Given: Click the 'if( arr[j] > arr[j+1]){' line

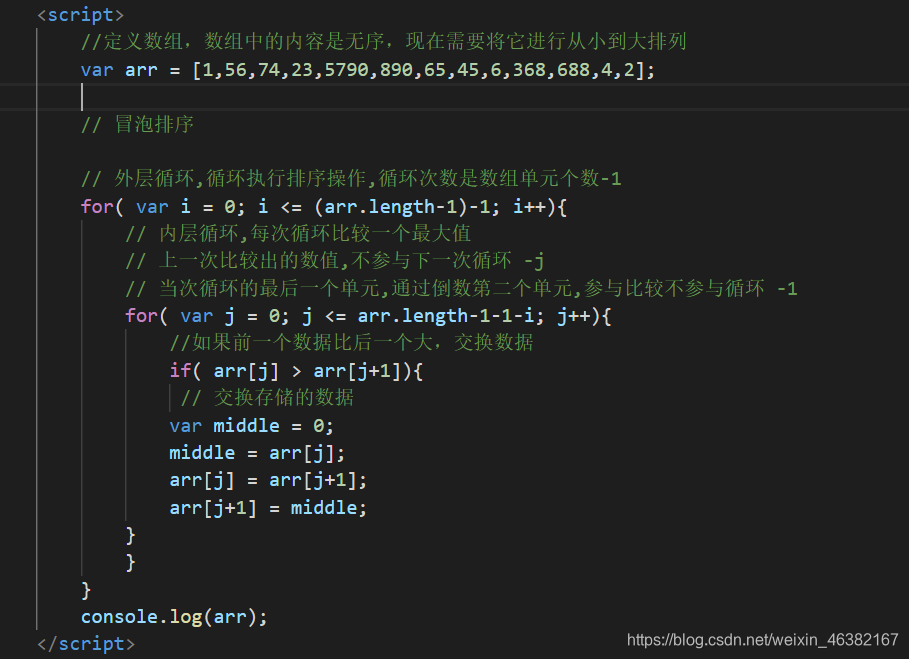Looking at the screenshot, I should [296, 371].
